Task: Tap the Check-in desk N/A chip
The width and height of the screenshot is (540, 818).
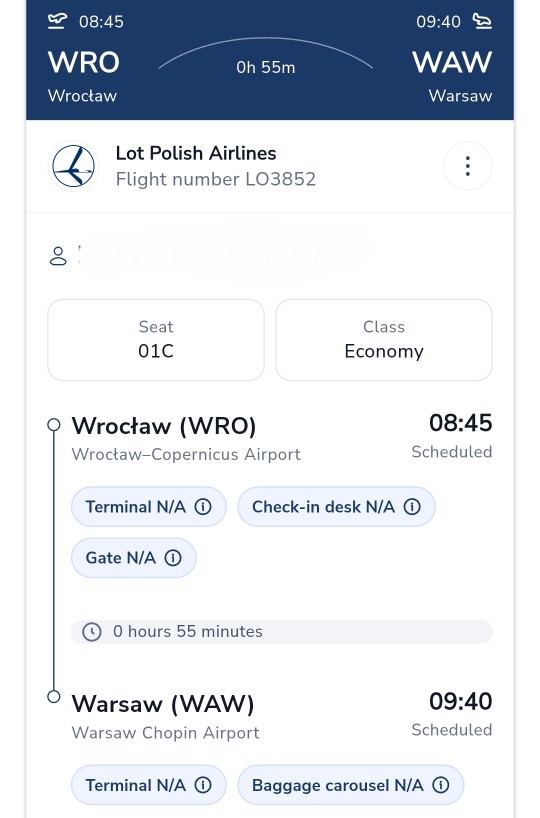Action: [x=337, y=507]
